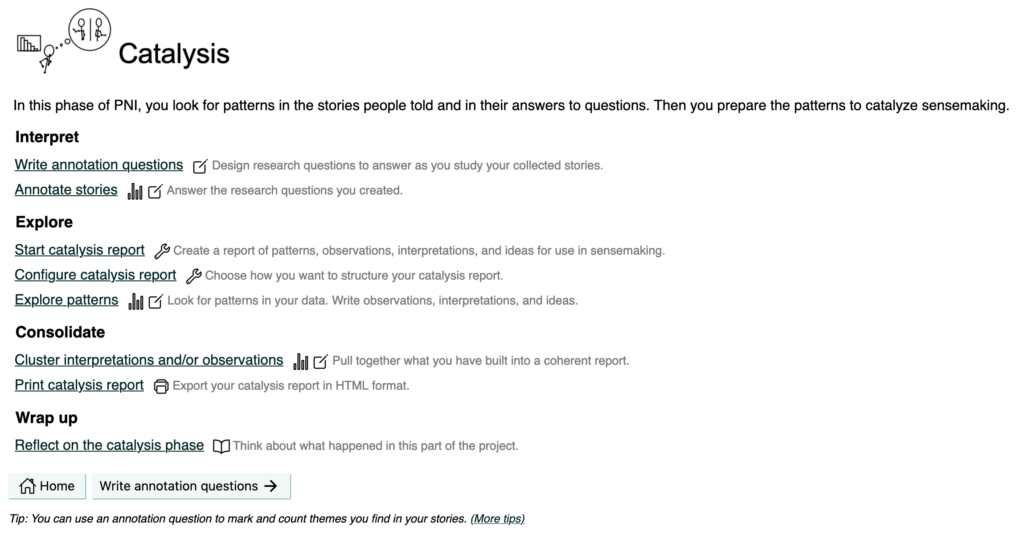
Task: Open Cluster interpretations and/or observations link
Action: (149, 360)
